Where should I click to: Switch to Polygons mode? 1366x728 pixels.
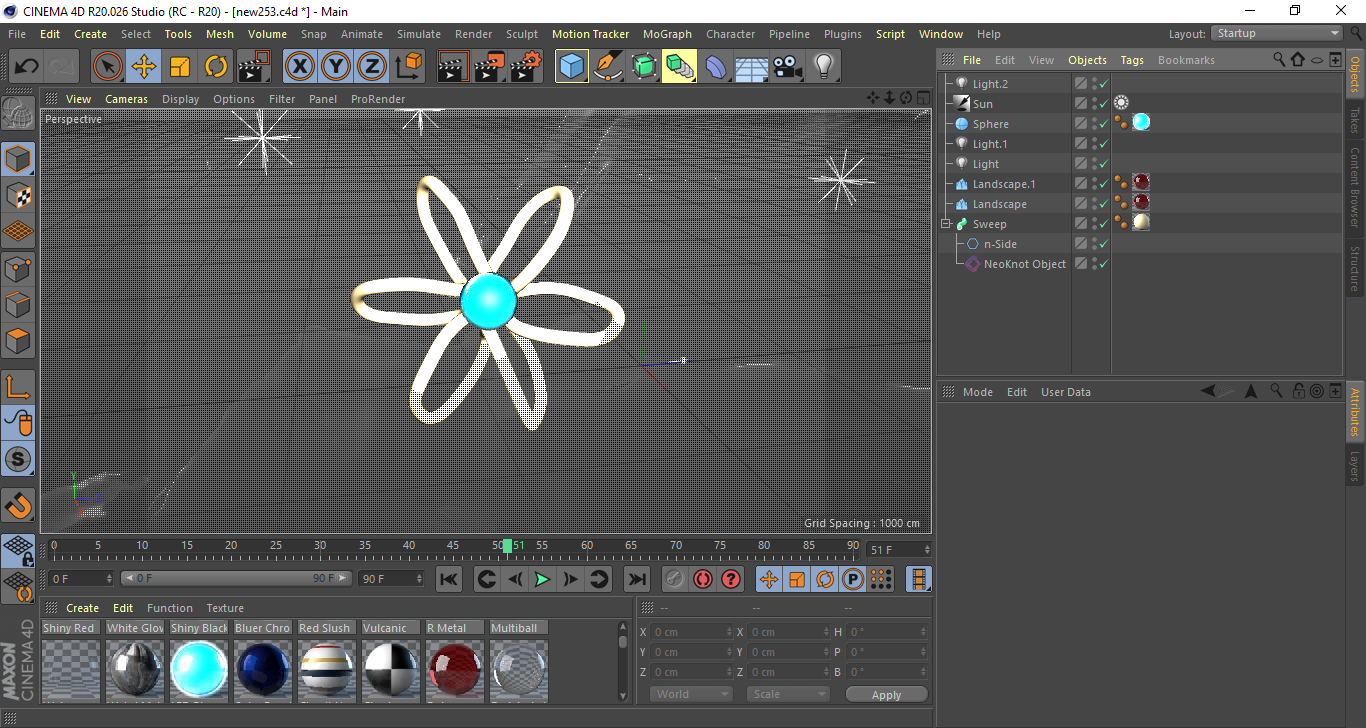(18, 342)
